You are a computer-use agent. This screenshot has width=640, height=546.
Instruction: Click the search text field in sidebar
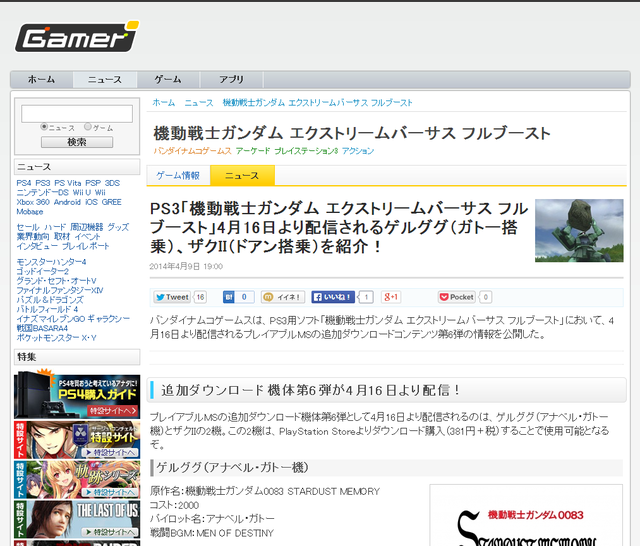[77, 113]
